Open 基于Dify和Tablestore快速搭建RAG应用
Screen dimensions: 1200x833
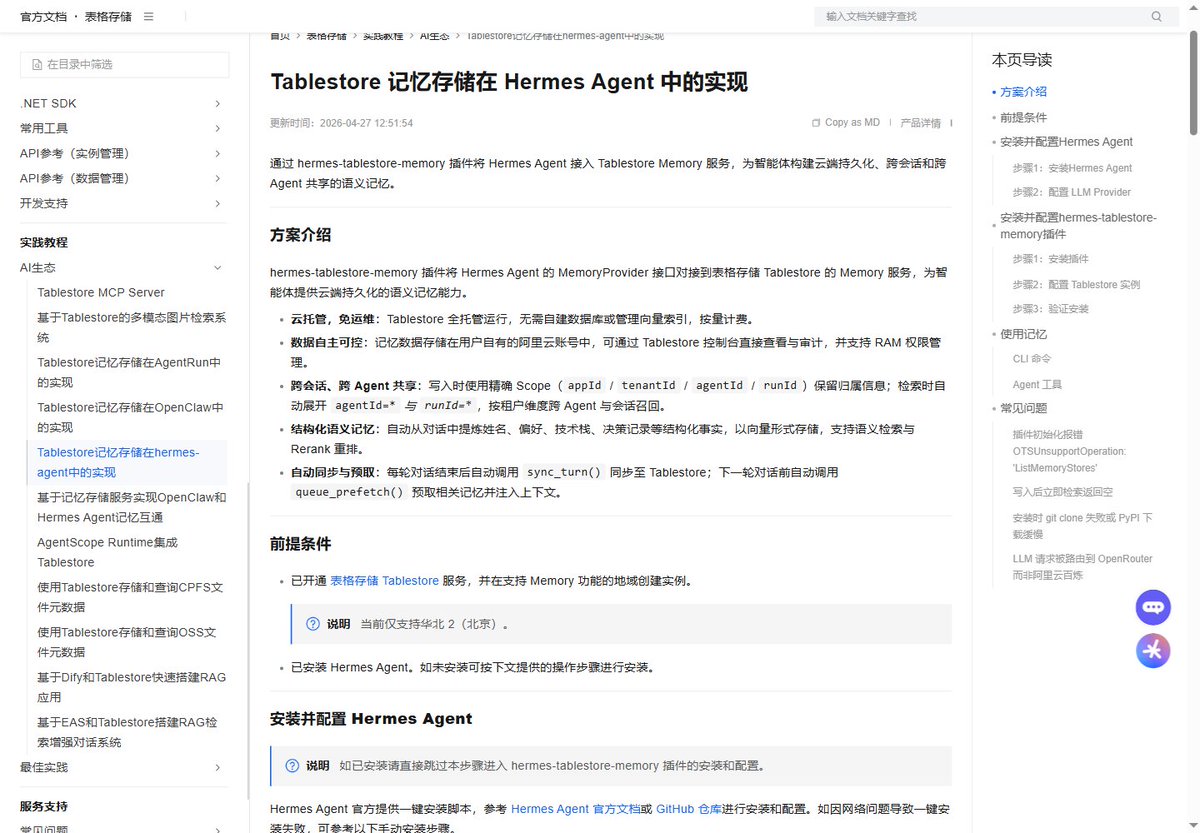[132, 688]
